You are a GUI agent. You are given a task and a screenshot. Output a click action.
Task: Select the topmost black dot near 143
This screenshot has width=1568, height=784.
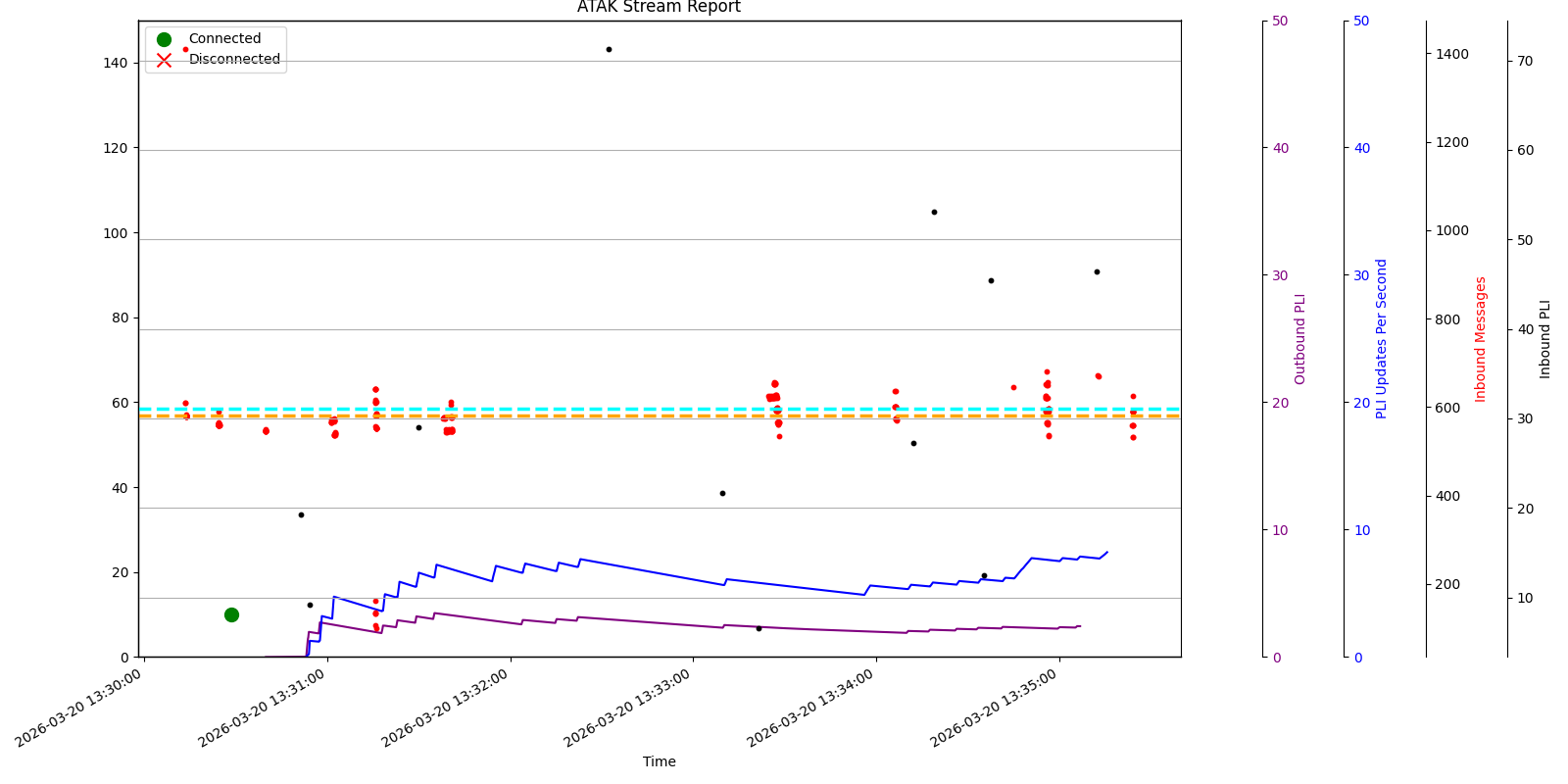click(609, 49)
